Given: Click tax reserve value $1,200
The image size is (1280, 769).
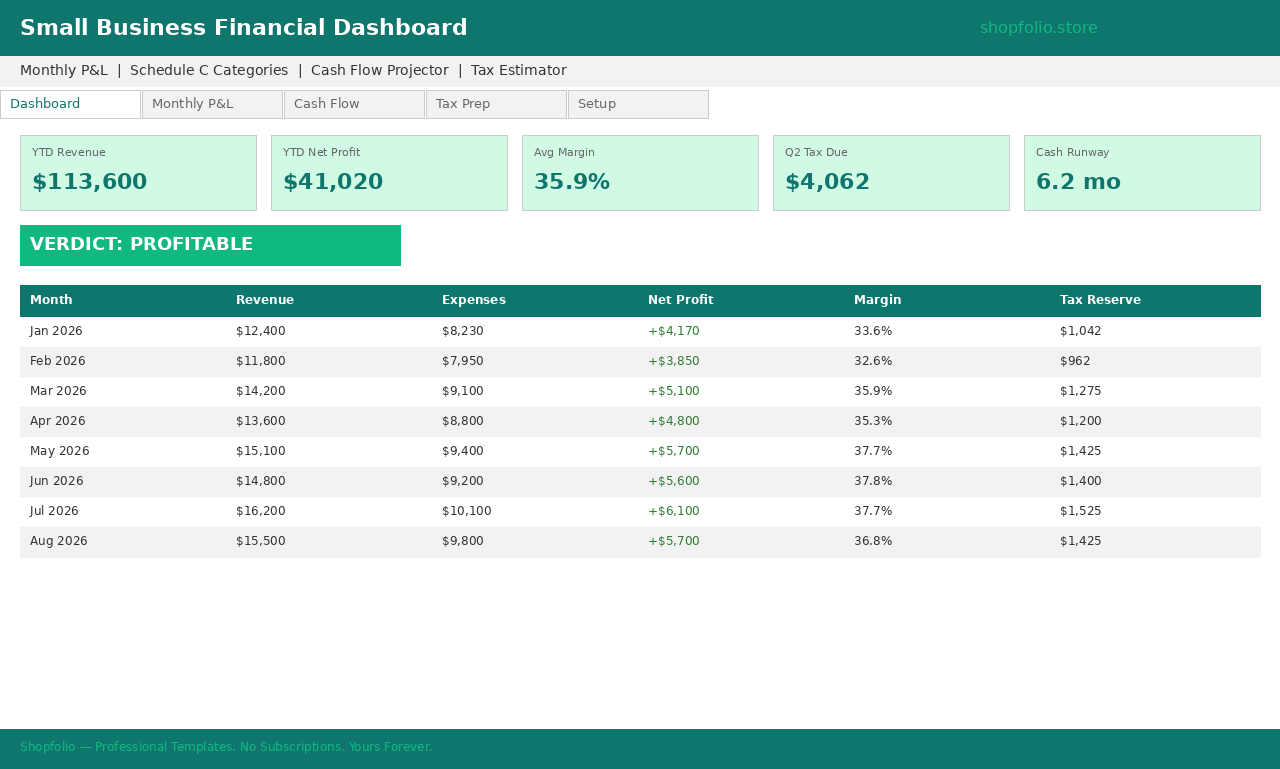Looking at the screenshot, I should (1081, 421).
